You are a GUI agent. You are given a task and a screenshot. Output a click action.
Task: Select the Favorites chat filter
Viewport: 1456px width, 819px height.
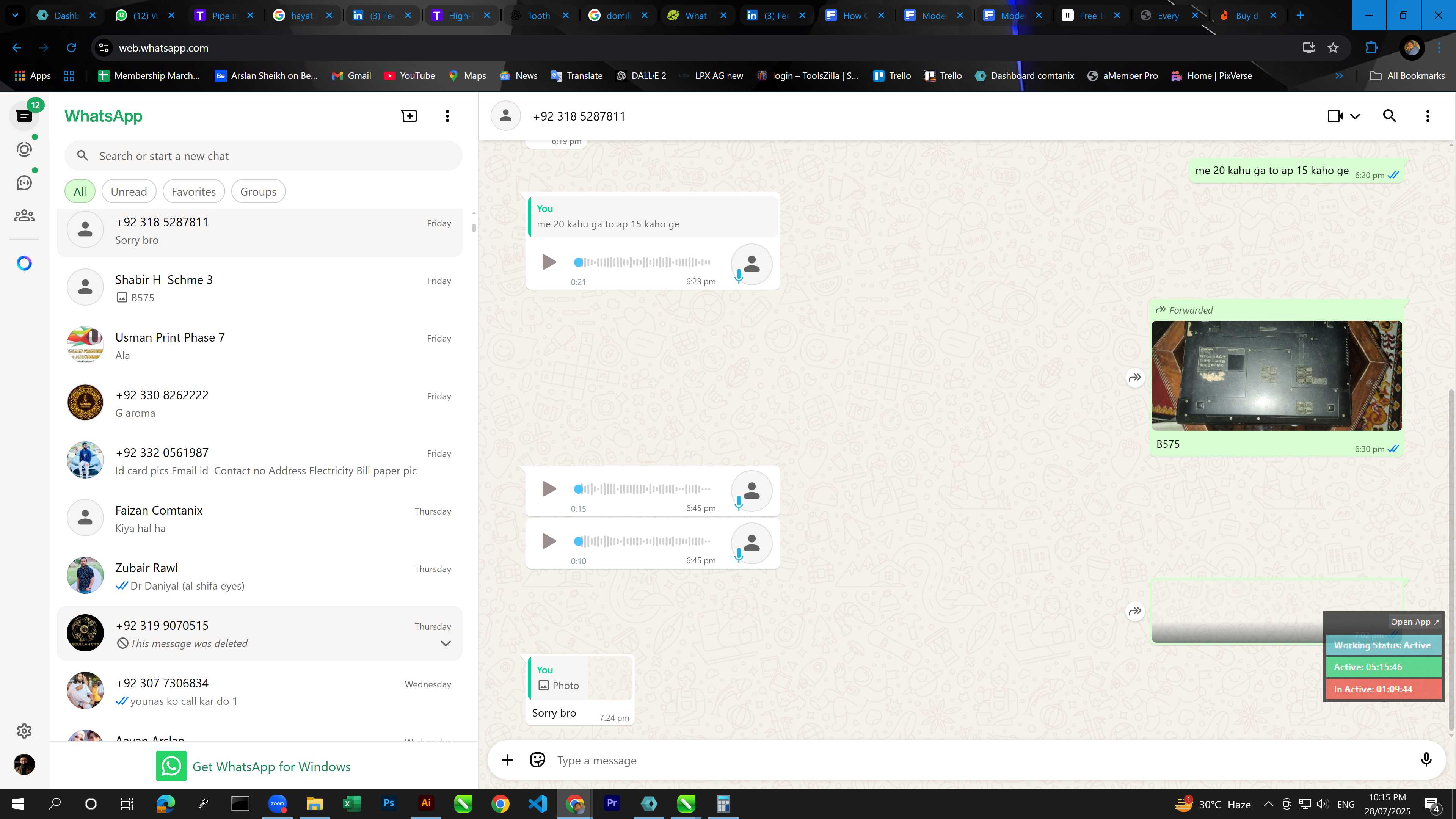[x=193, y=191]
